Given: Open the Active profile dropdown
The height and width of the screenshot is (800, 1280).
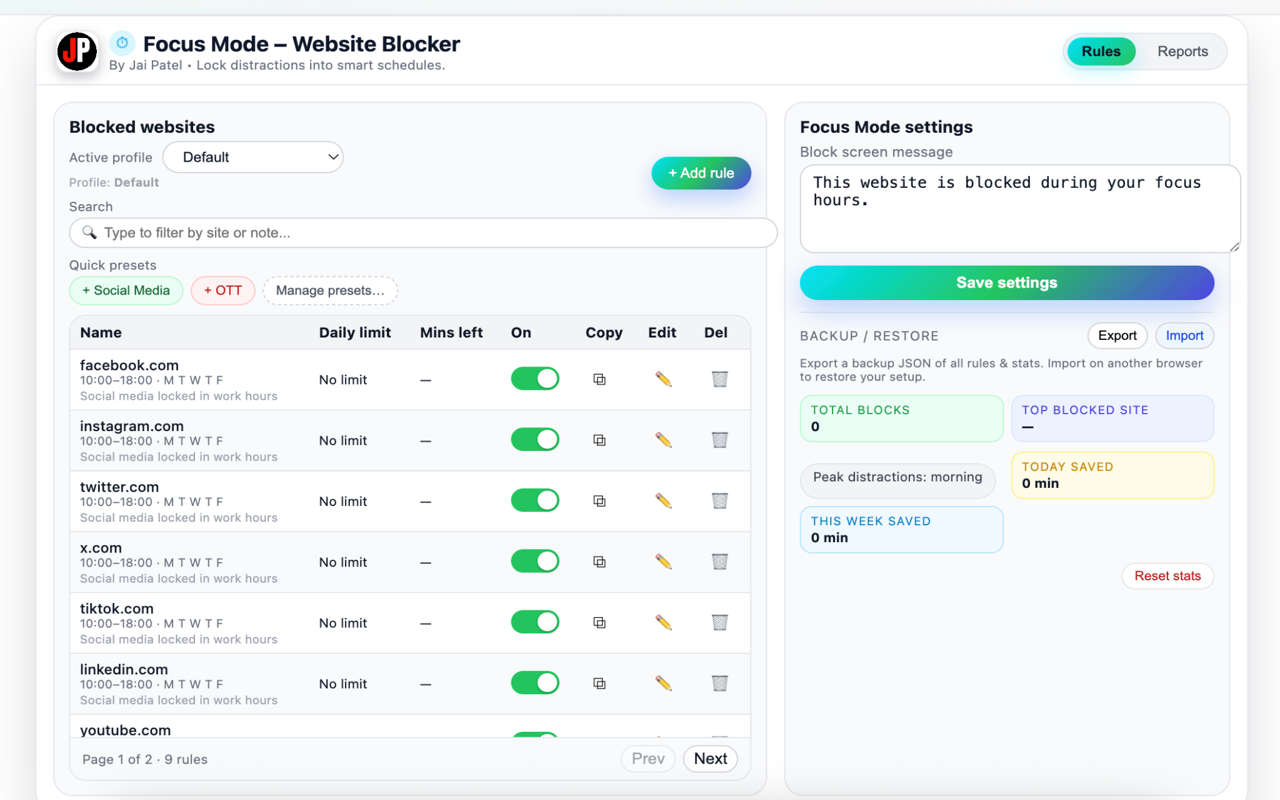Looking at the screenshot, I should click(x=253, y=157).
